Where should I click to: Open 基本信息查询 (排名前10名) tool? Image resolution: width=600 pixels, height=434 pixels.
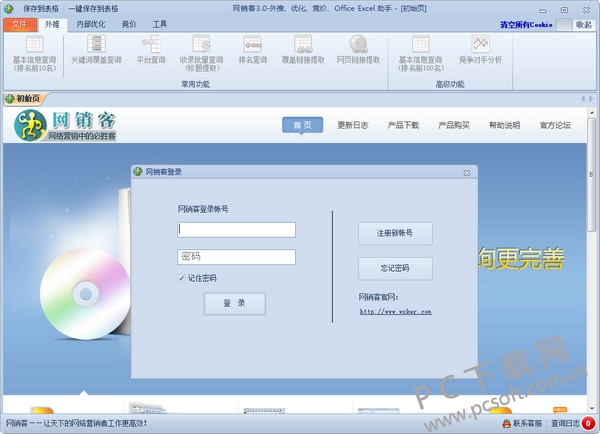click(x=34, y=53)
